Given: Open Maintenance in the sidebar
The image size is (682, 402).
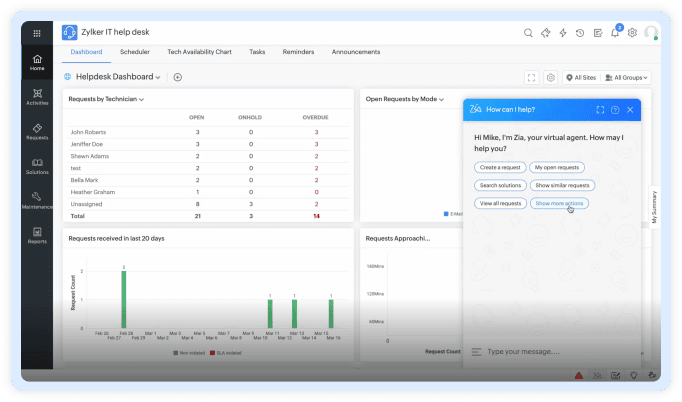Looking at the screenshot, I should pyautogui.click(x=37, y=201).
